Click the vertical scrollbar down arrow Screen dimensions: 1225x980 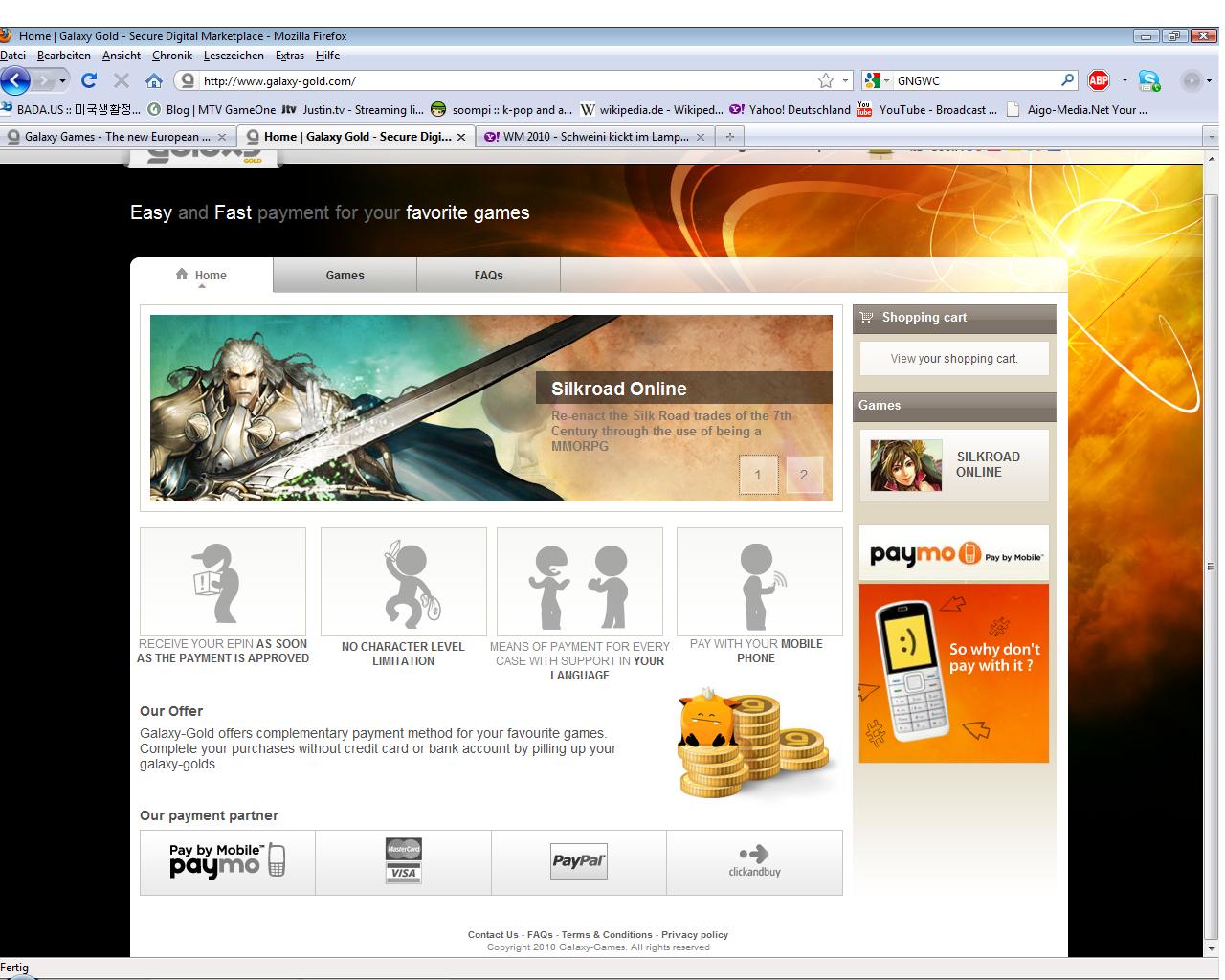pos(1212,948)
